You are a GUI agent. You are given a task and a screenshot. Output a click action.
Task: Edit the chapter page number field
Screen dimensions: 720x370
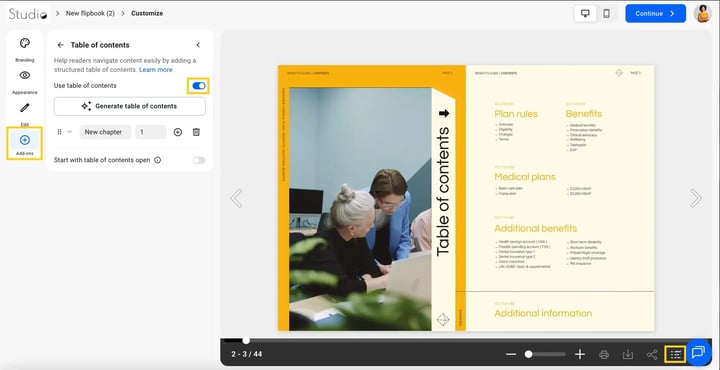pos(151,132)
